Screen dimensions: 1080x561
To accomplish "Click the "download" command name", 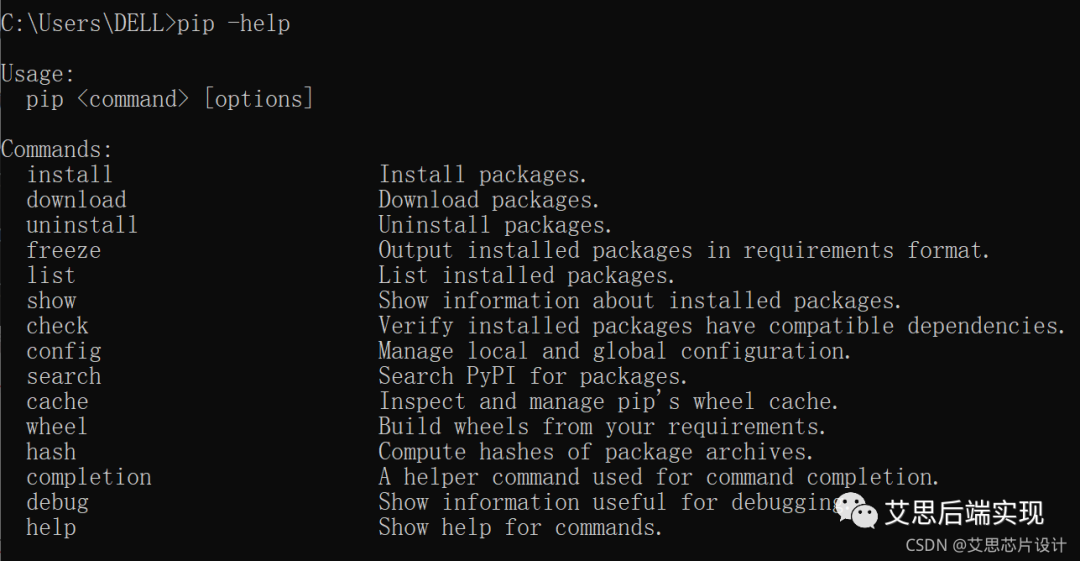I will click(x=76, y=200).
